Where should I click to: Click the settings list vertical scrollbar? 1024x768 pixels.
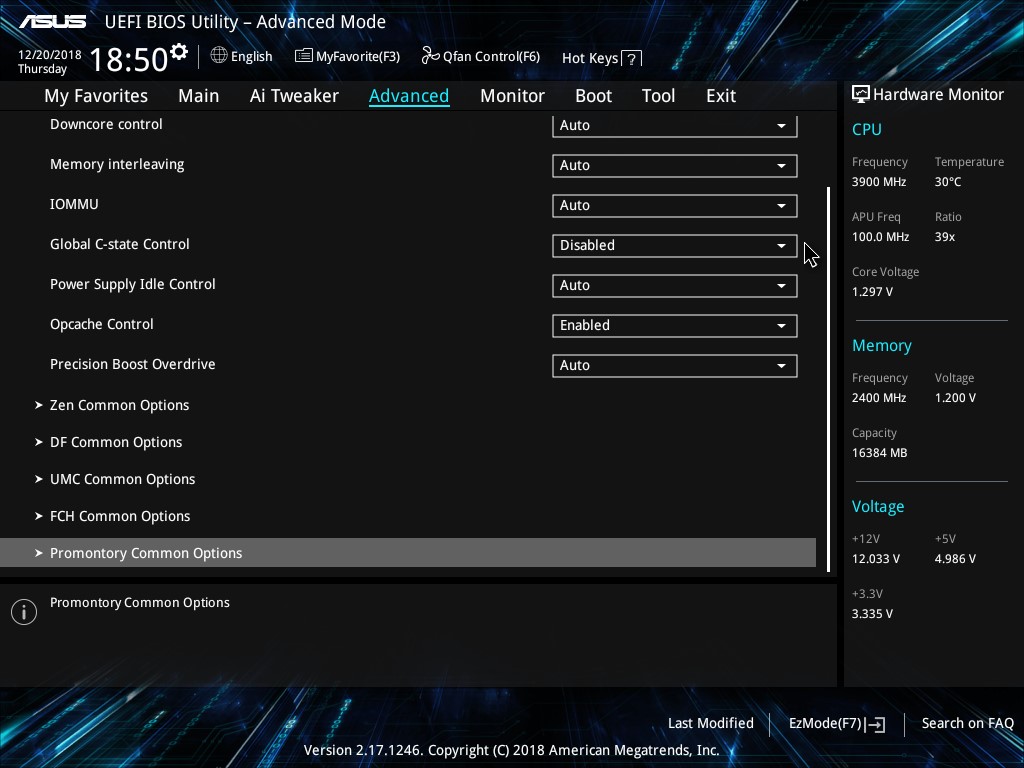click(x=828, y=379)
